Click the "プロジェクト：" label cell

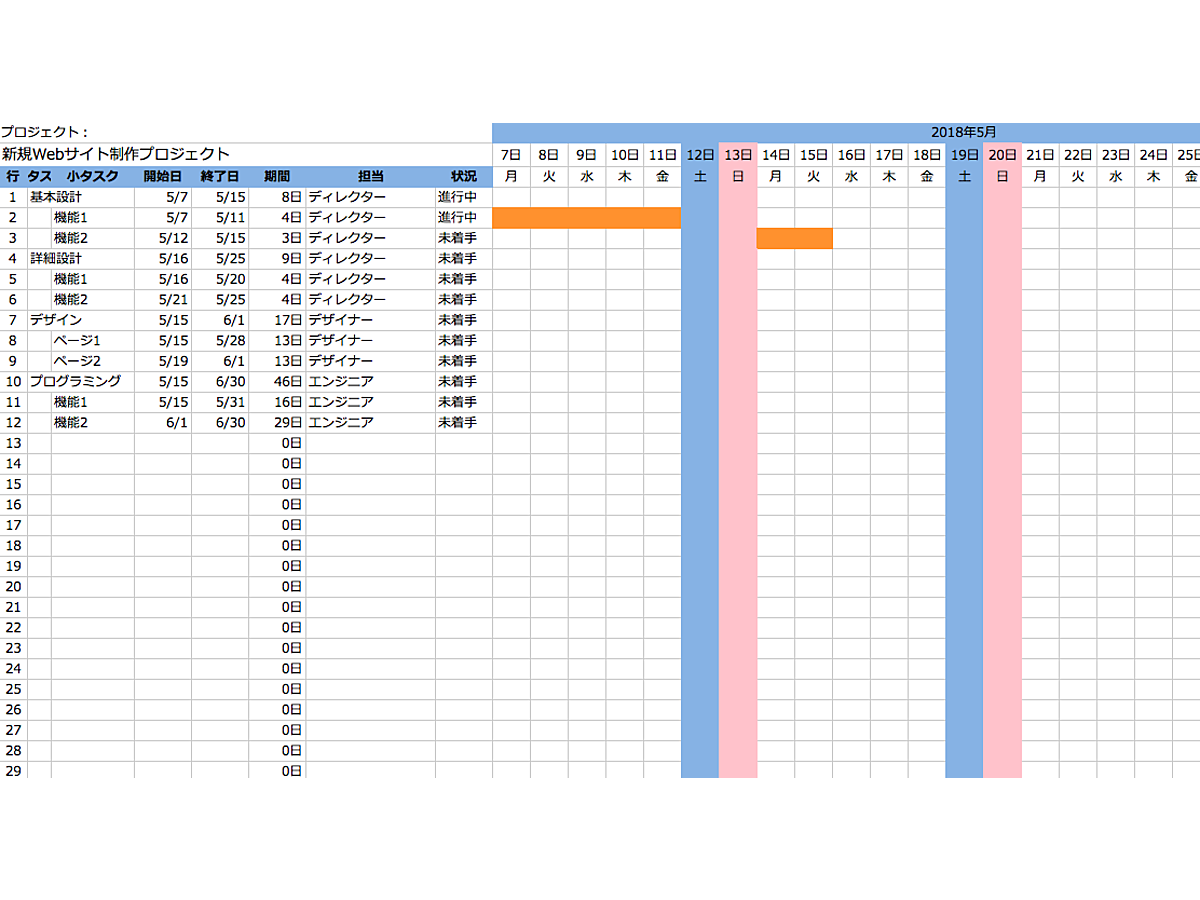click(44, 132)
